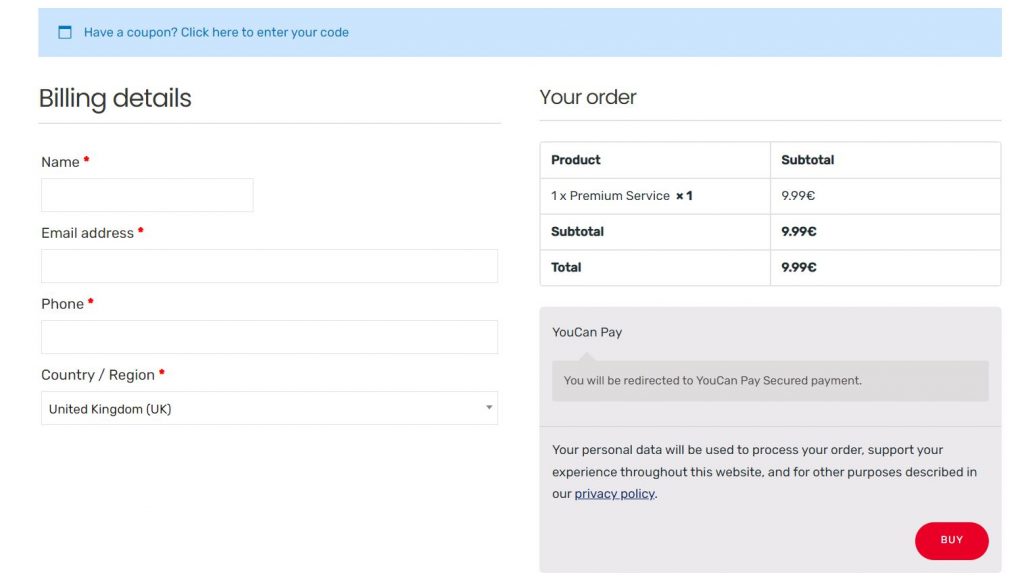Click the Total 9.99€ amount
The width and height of the screenshot is (1024, 579).
799,268
